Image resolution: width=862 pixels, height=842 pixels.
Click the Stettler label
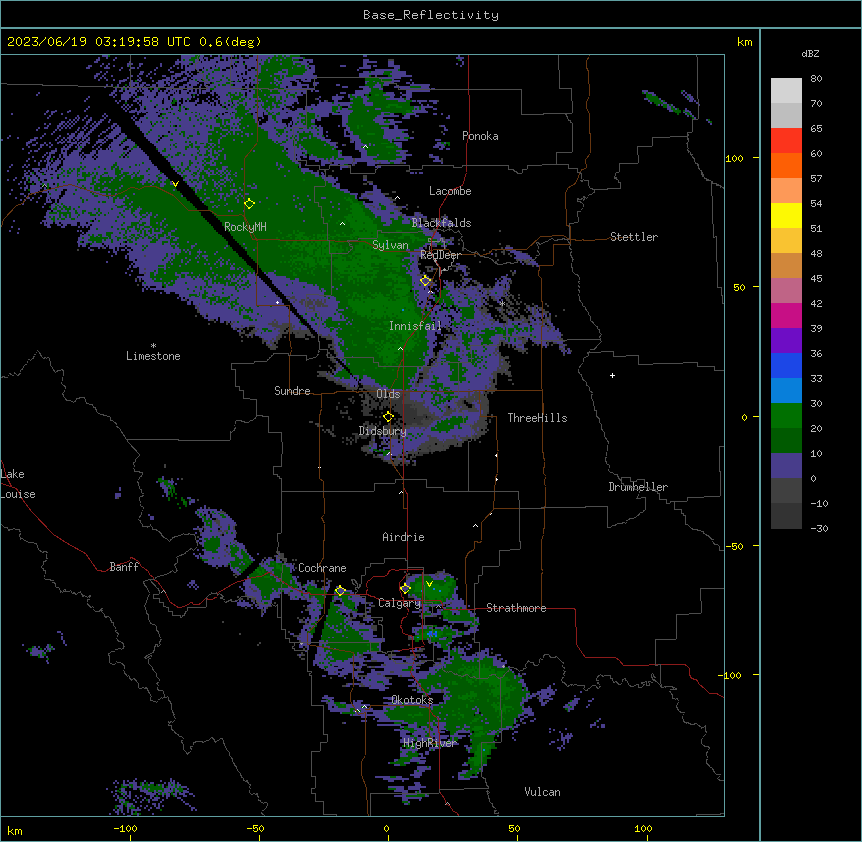point(634,237)
